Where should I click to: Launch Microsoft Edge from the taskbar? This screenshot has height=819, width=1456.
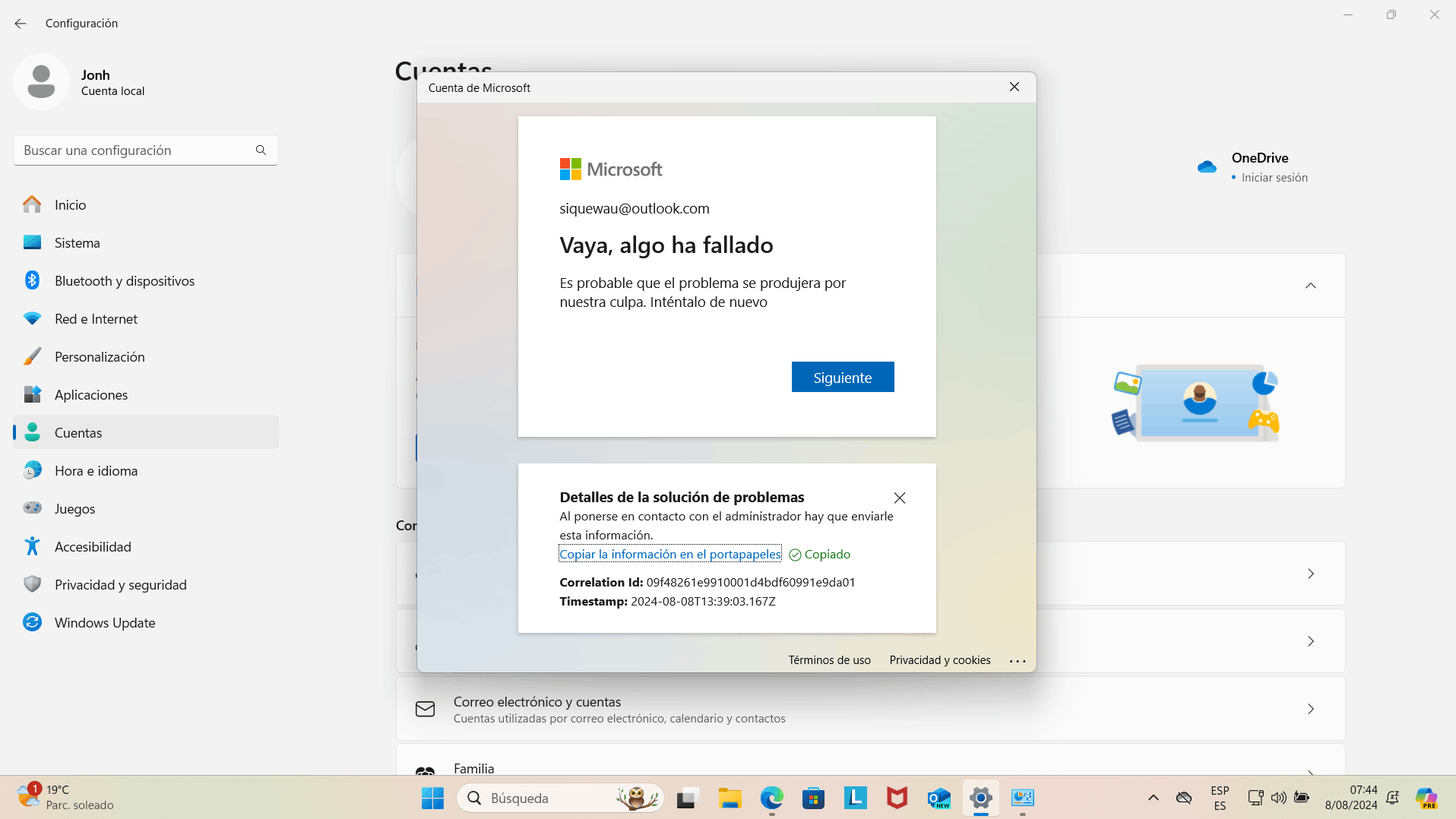(771, 798)
